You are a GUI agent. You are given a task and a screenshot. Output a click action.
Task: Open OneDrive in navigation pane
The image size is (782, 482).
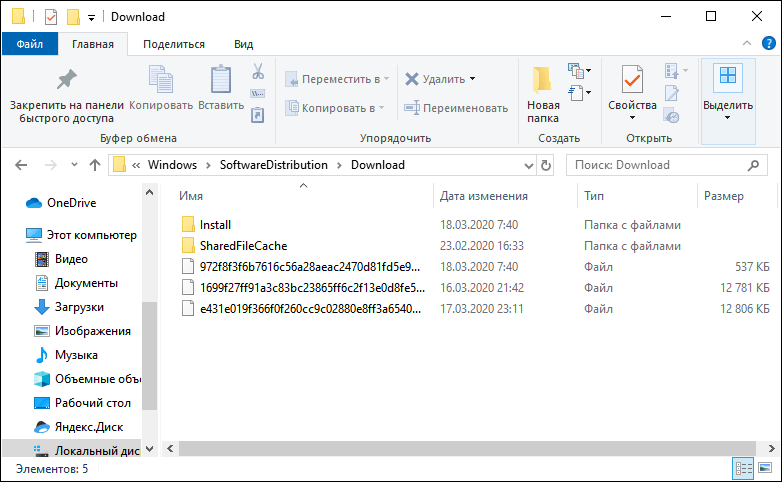(x=71, y=203)
